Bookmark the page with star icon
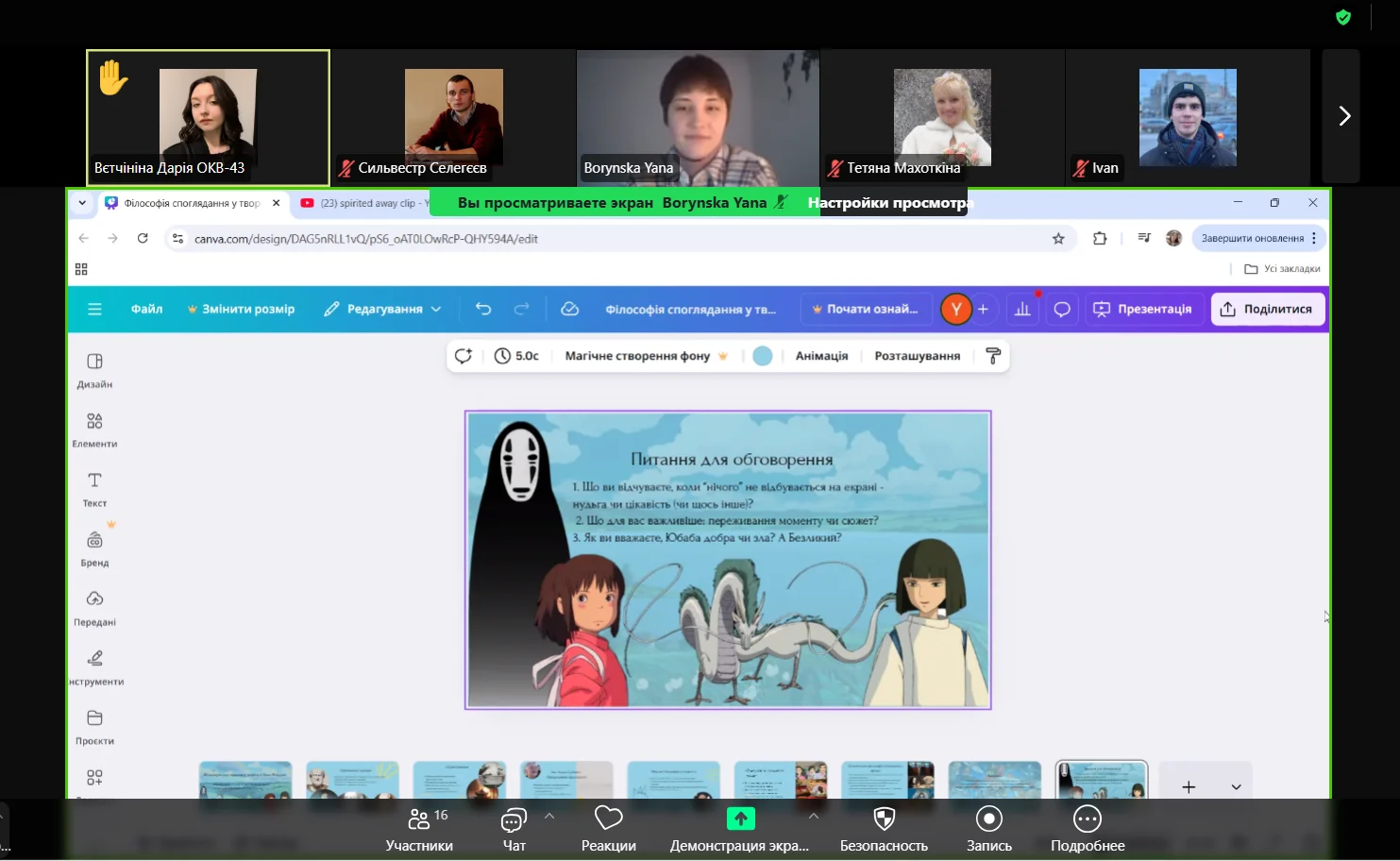Viewport: 1400px width, 861px height. (1058, 239)
